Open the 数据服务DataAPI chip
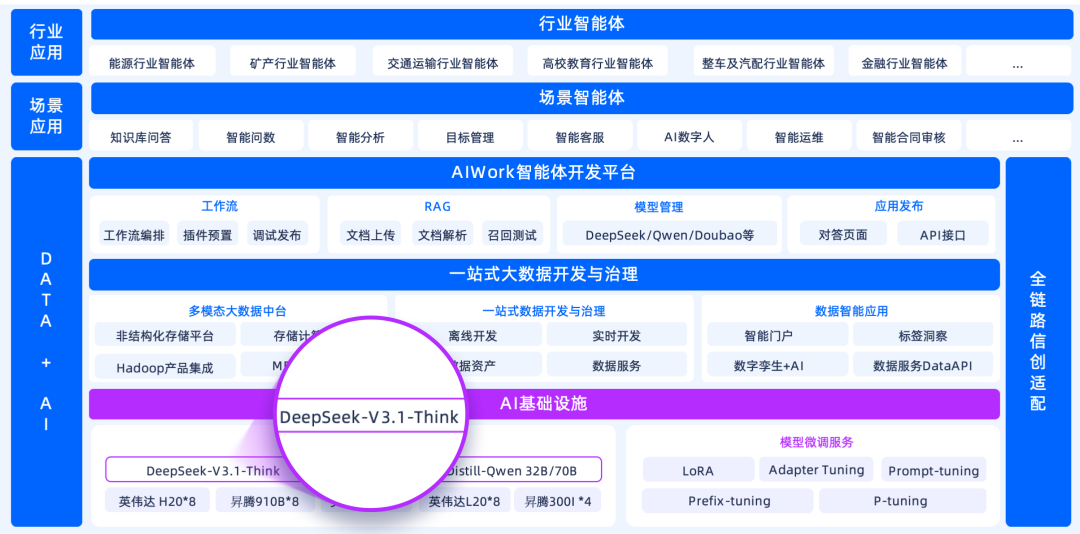The height and width of the screenshot is (534, 1080). pos(923,365)
